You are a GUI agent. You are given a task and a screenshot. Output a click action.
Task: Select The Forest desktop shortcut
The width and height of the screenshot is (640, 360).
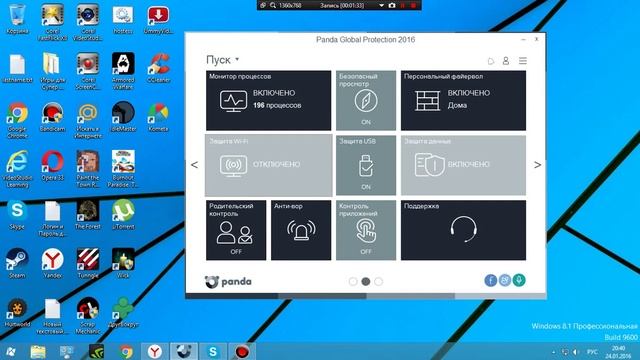click(x=88, y=214)
